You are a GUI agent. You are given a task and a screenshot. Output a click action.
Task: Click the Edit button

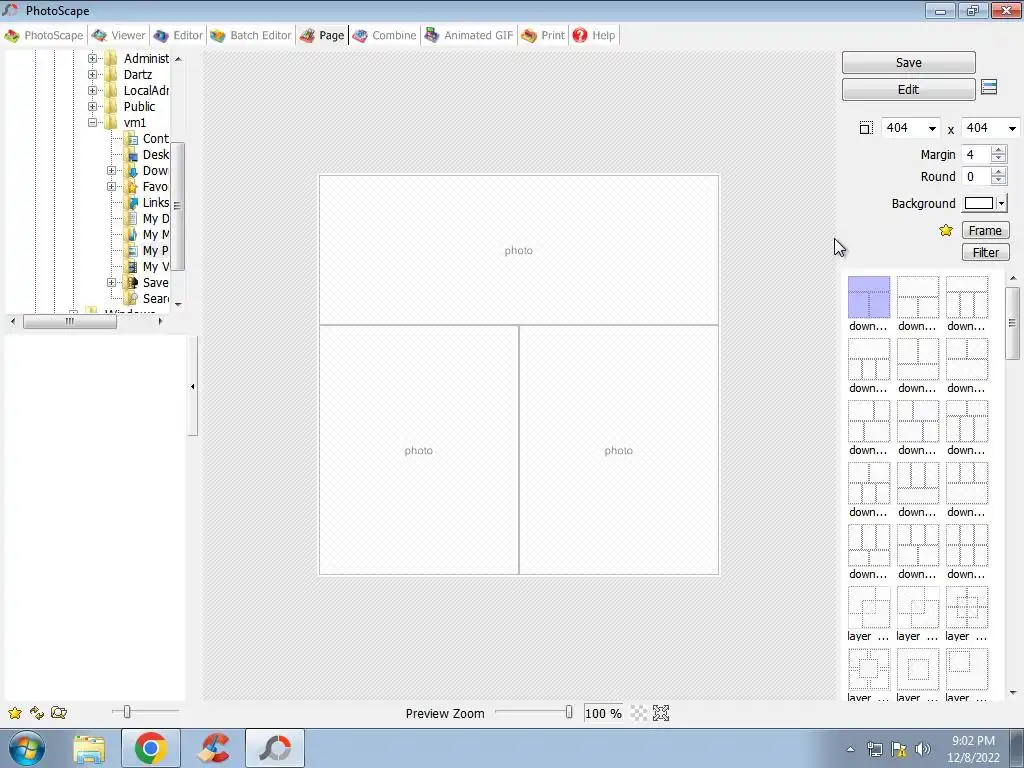coord(908,89)
